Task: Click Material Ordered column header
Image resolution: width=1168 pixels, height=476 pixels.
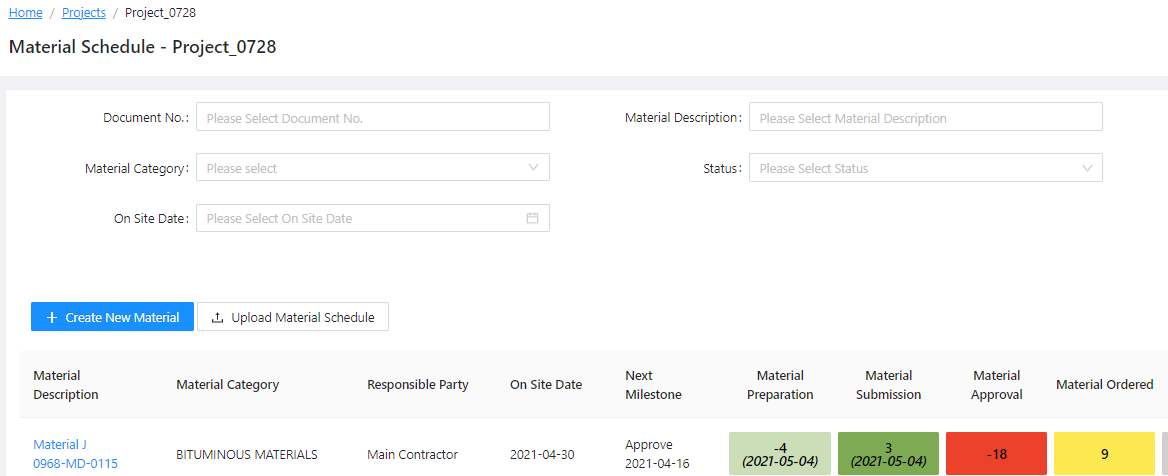Action: pos(1105,384)
